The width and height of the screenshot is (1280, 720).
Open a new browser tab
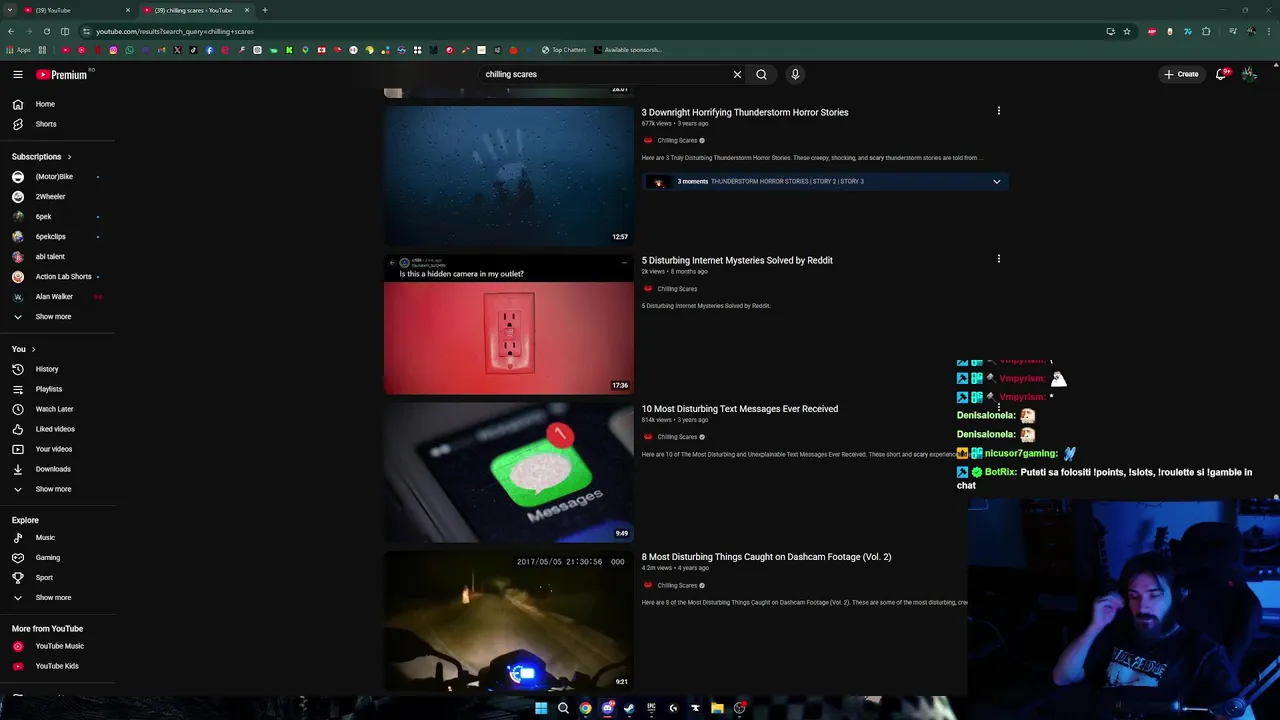click(x=265, y=10)
